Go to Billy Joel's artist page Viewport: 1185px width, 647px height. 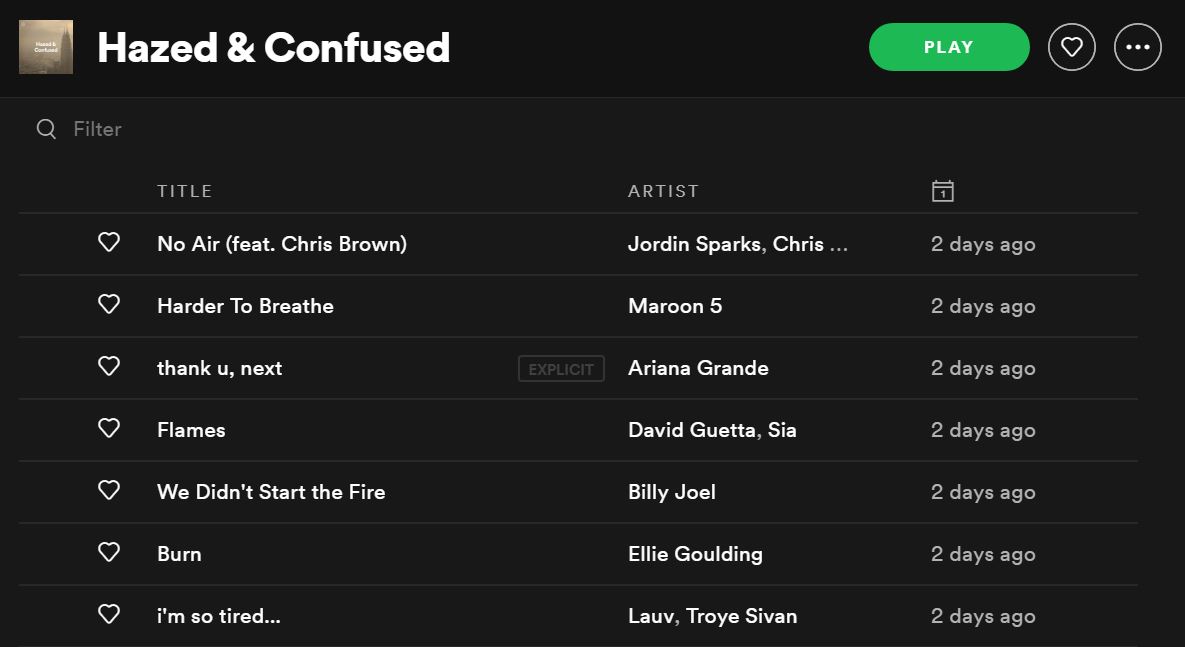tap(672, 492)
